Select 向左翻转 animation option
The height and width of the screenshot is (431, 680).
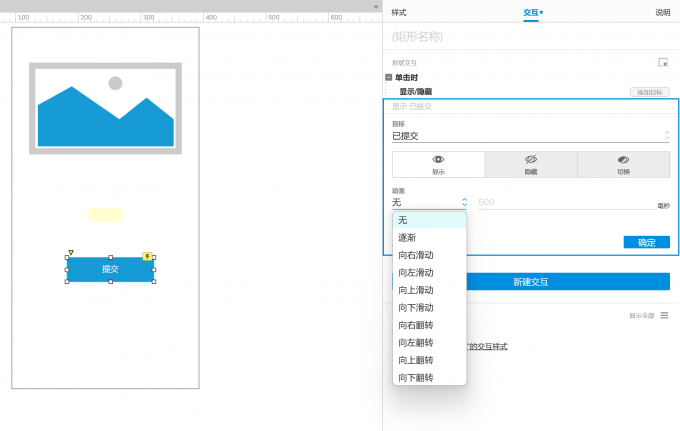[x=429, y=343]
